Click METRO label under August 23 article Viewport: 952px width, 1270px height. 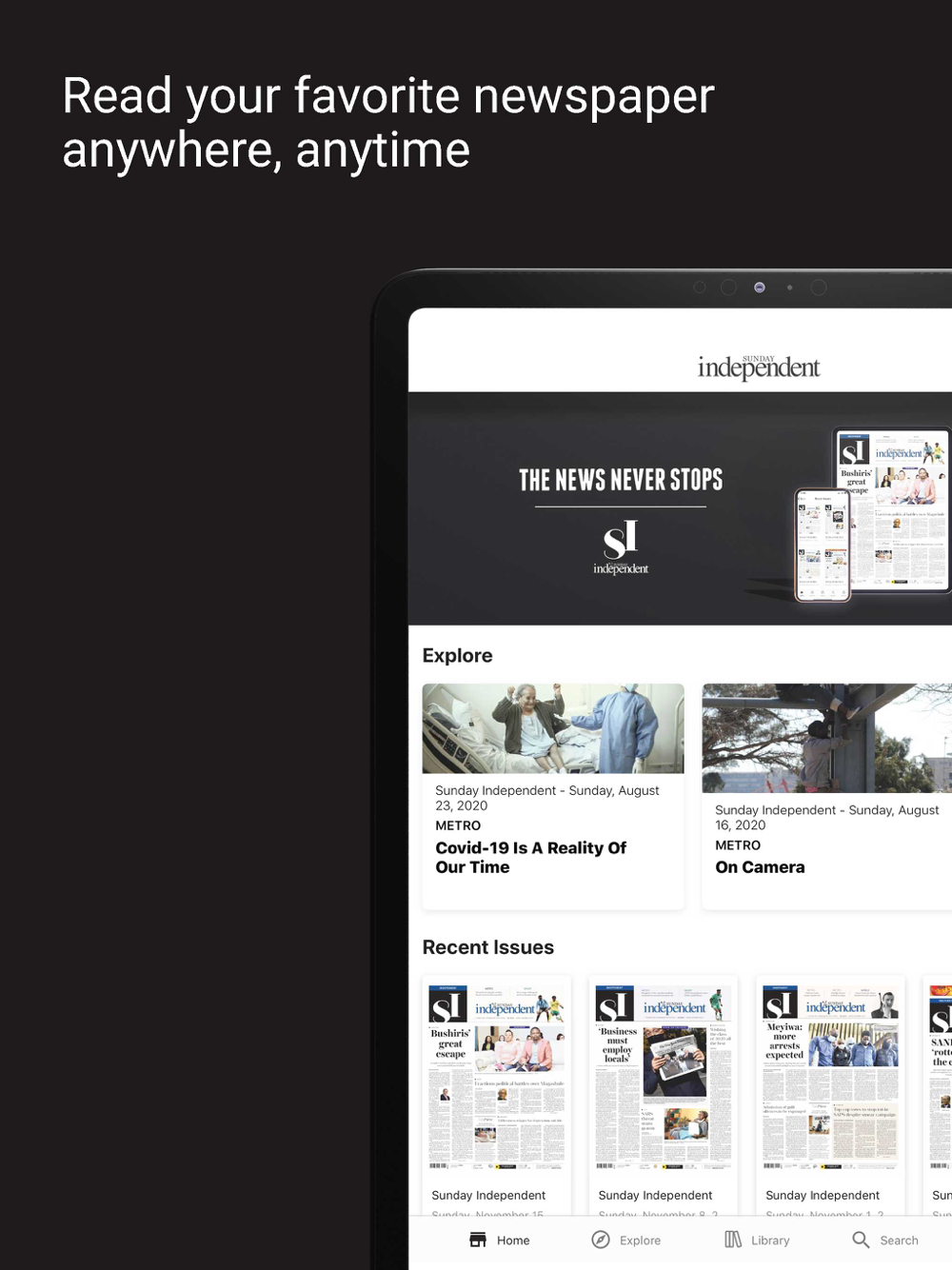[458, 825]
